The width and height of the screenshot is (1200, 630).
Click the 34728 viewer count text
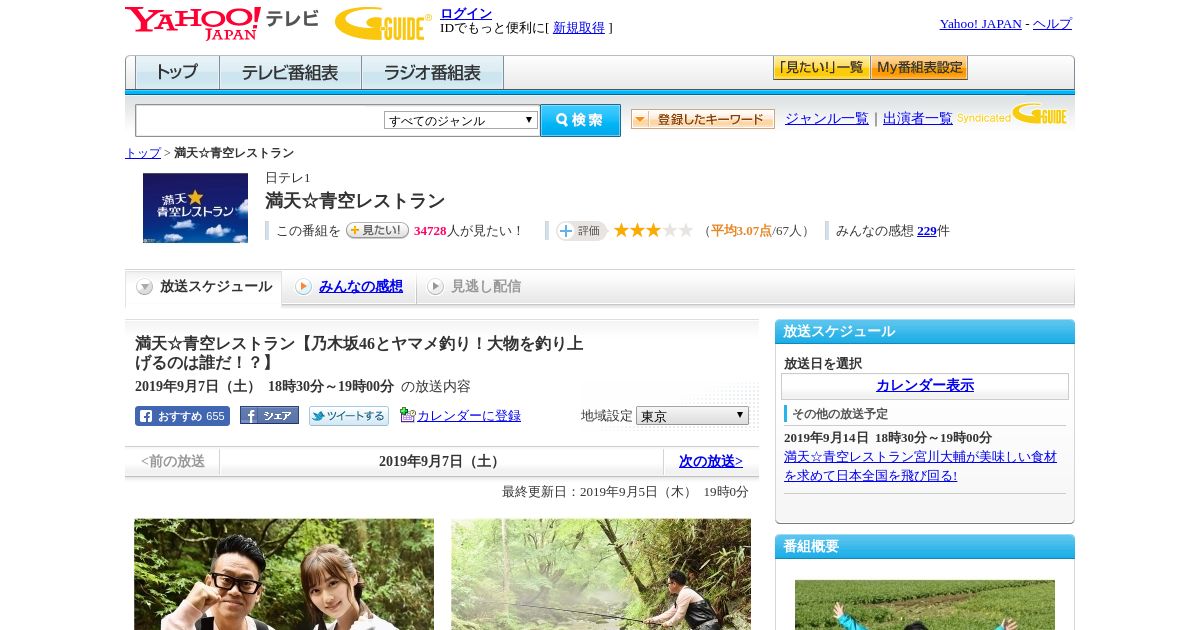click(430, 230)
